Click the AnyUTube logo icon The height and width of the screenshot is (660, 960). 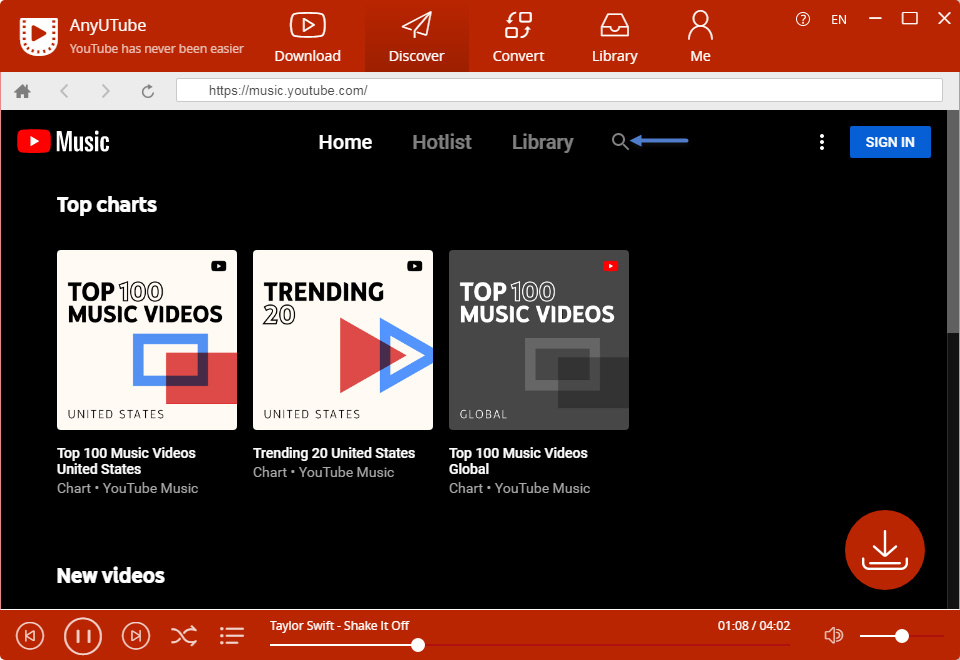39,37
